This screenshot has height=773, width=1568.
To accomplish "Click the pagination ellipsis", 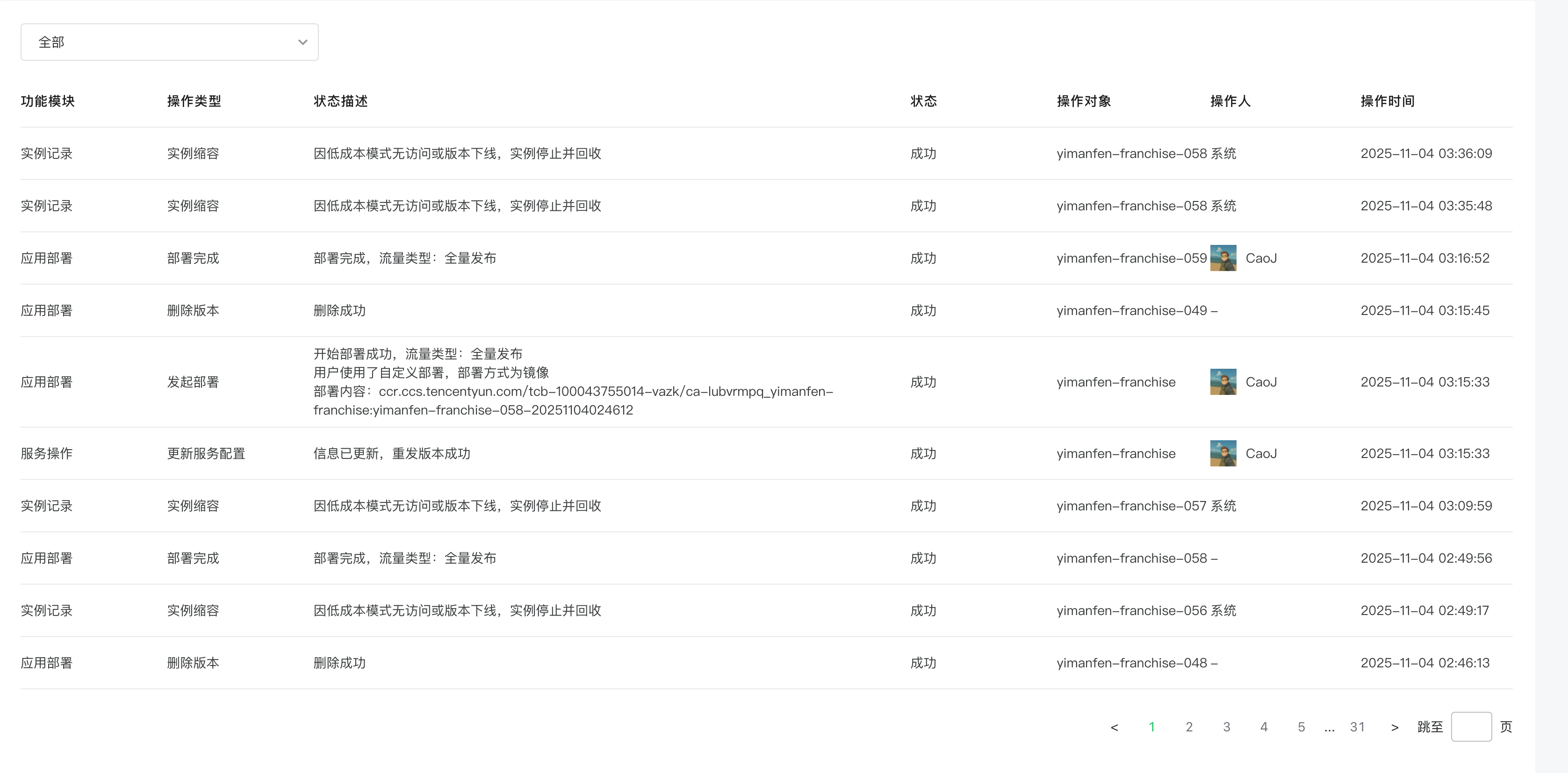I will click(1330, 728).
